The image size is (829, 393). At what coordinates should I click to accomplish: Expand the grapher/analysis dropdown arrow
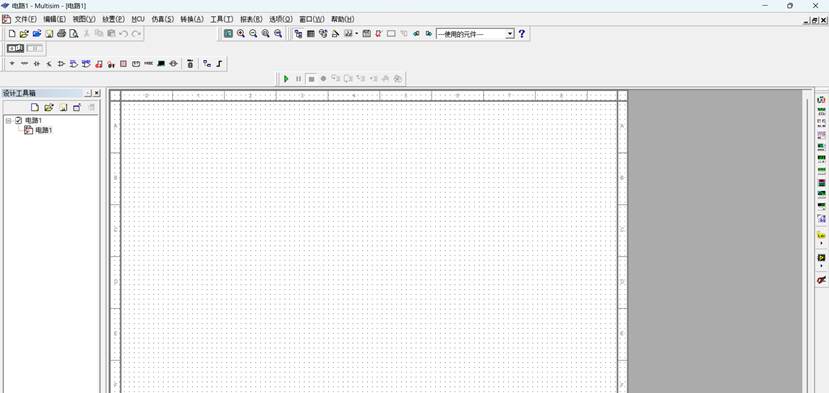[357, 34]
